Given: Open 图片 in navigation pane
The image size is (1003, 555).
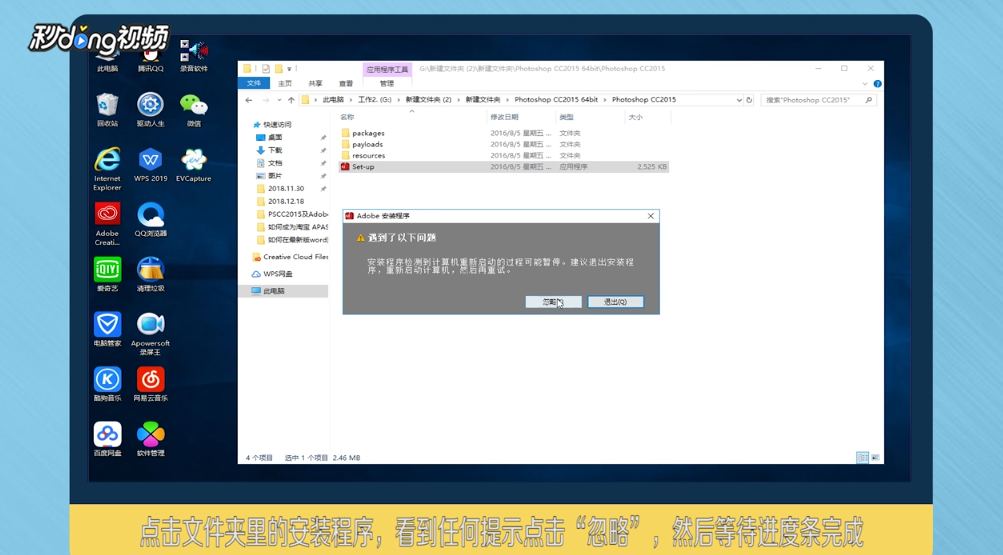Looking at the screenshot, I should click(275, 176).
